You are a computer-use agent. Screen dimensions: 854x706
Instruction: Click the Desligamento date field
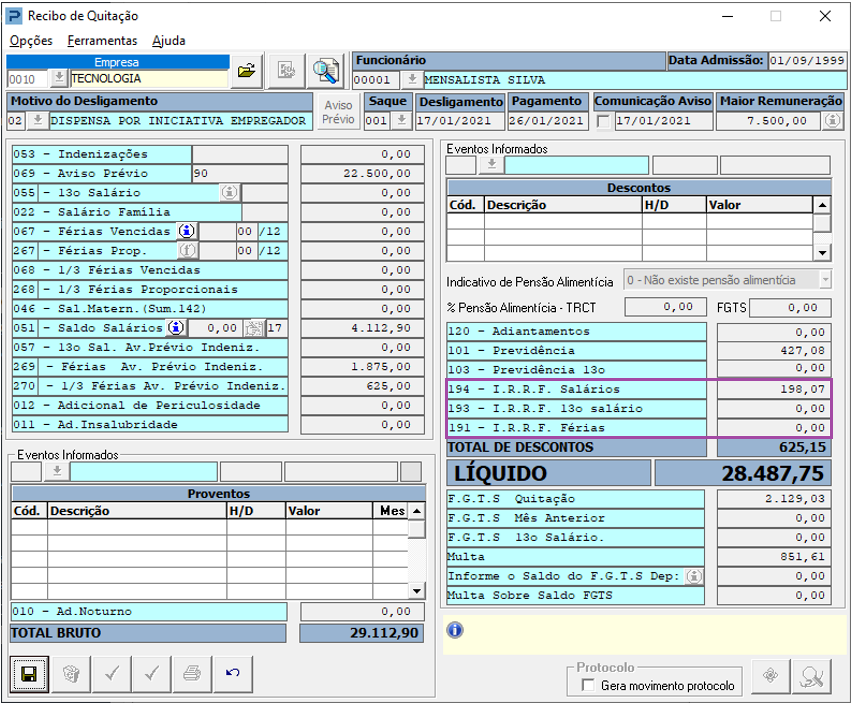point(460,120)
